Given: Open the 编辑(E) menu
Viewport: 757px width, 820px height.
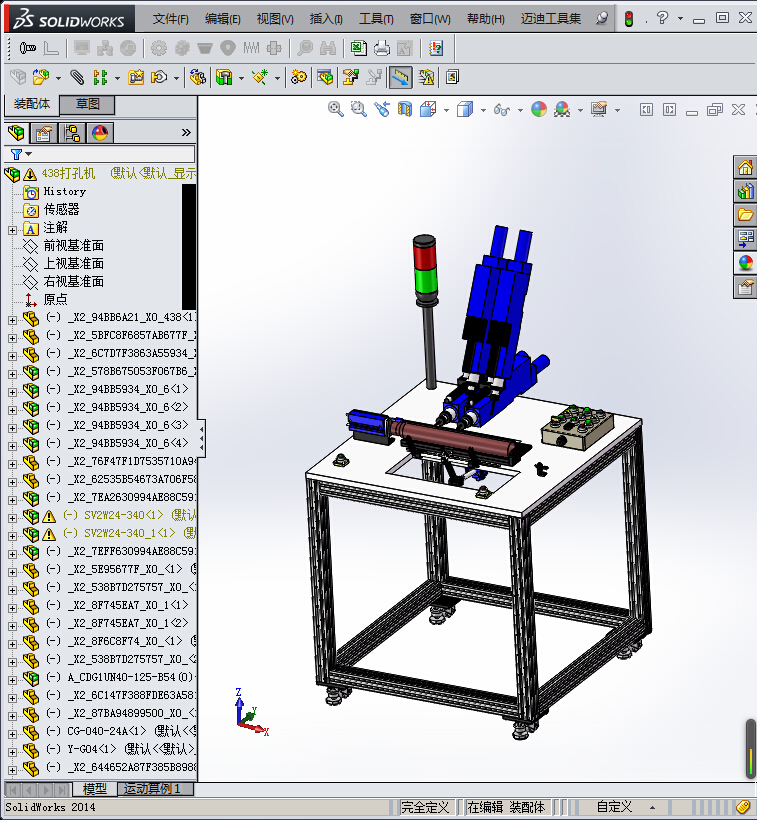Looking at the screenshot, I should click(223, 19).
